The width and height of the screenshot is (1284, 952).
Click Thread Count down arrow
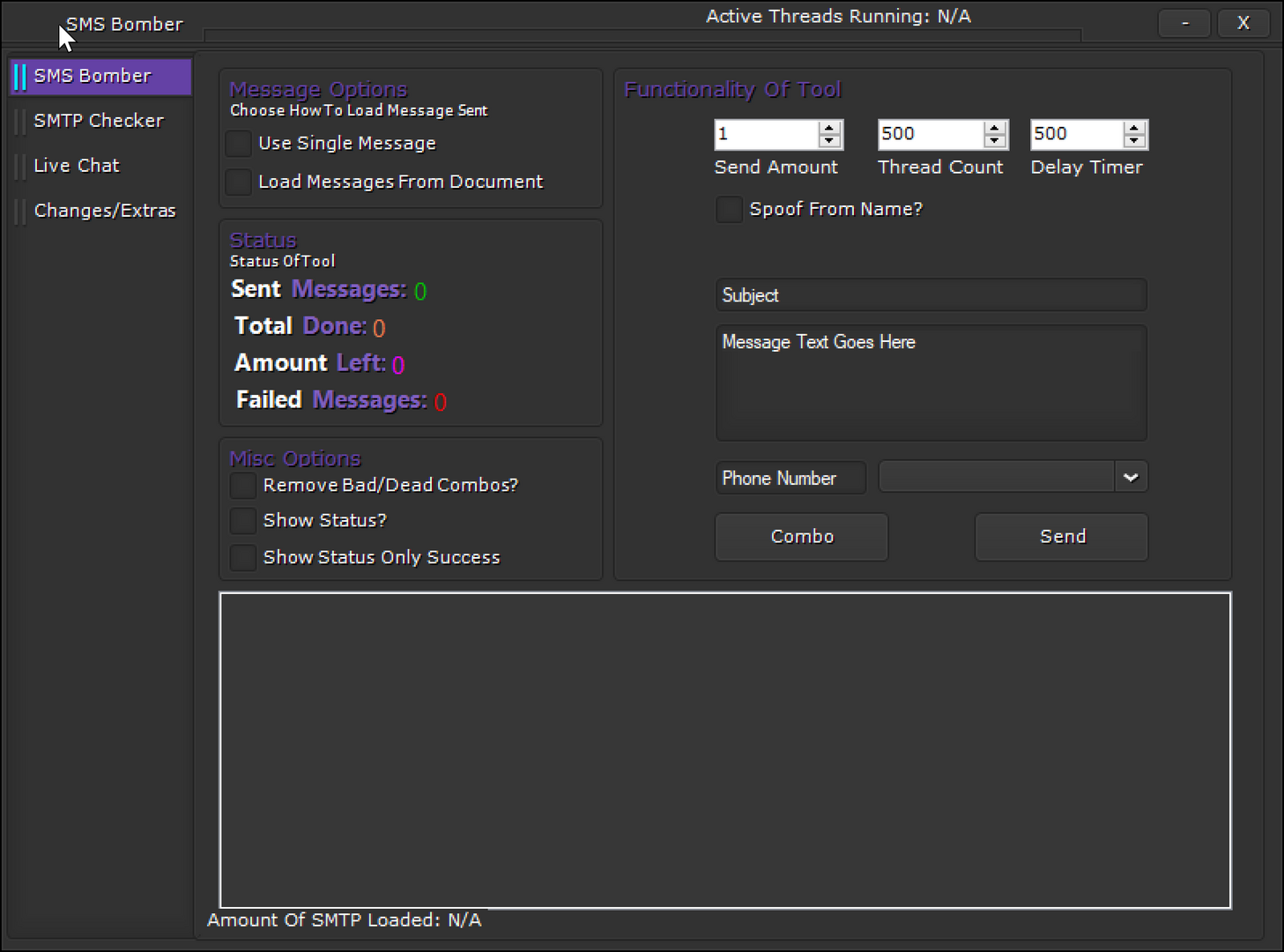[994, 141]
